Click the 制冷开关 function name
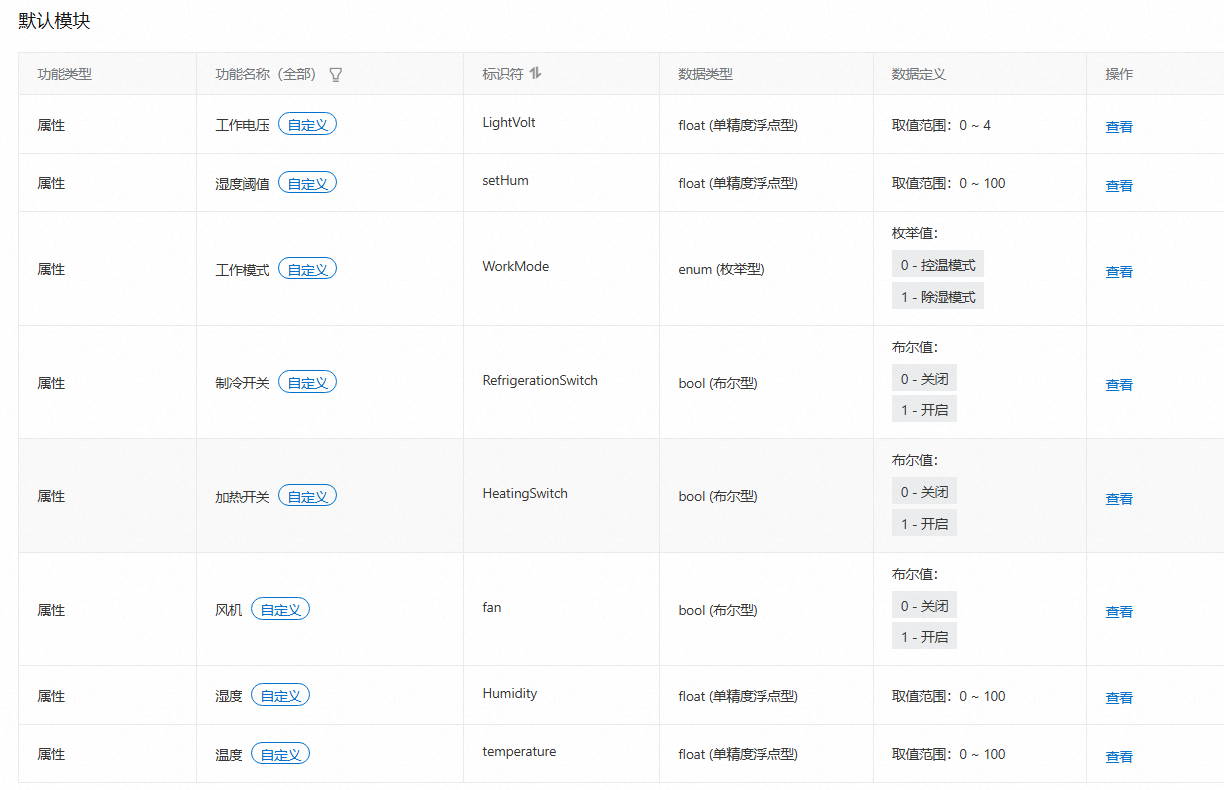The image size is (1224, 790). (242, 383)
